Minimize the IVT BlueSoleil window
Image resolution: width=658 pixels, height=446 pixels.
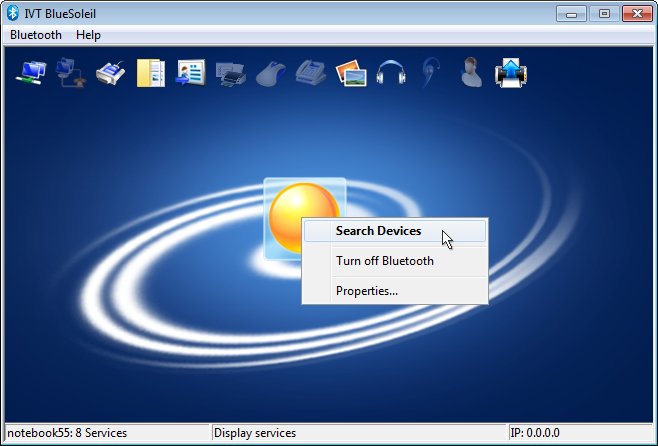pyautogui.click(x=571, y=14)
